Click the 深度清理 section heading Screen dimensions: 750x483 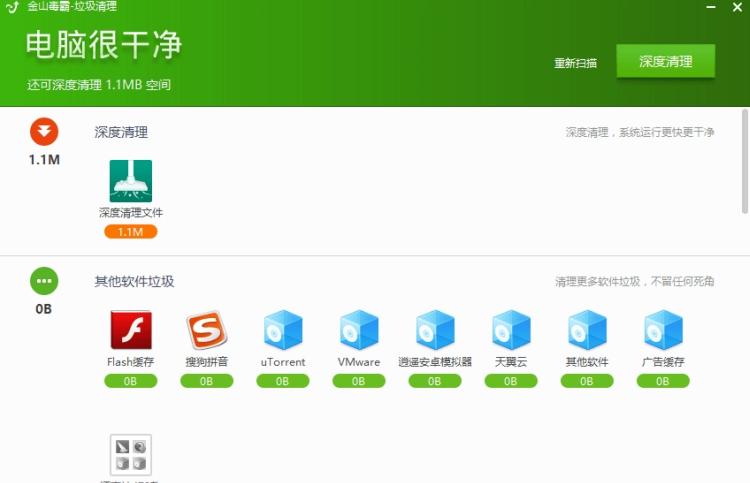coord(121,132)
